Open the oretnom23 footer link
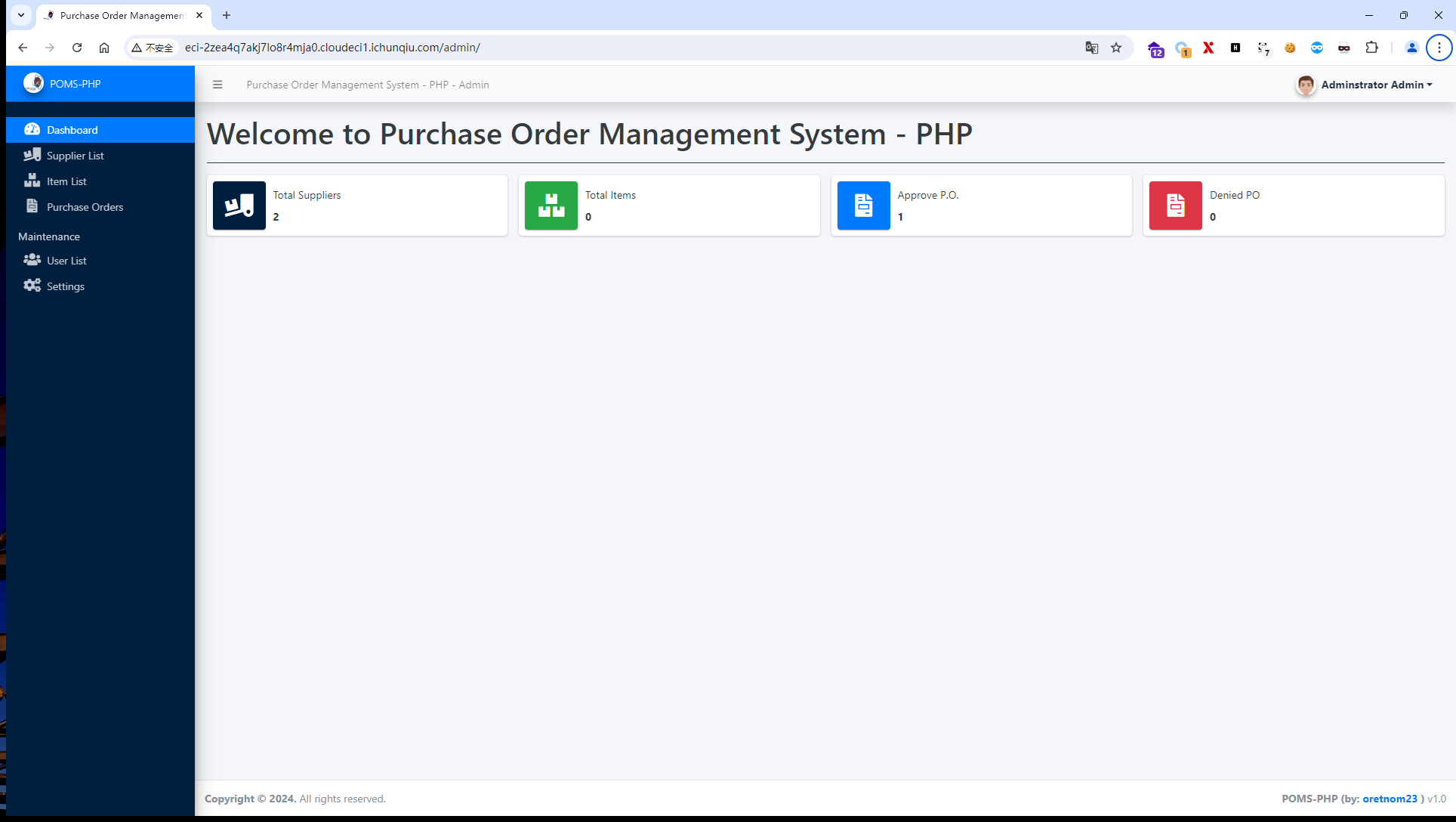 coord(1390,799)
